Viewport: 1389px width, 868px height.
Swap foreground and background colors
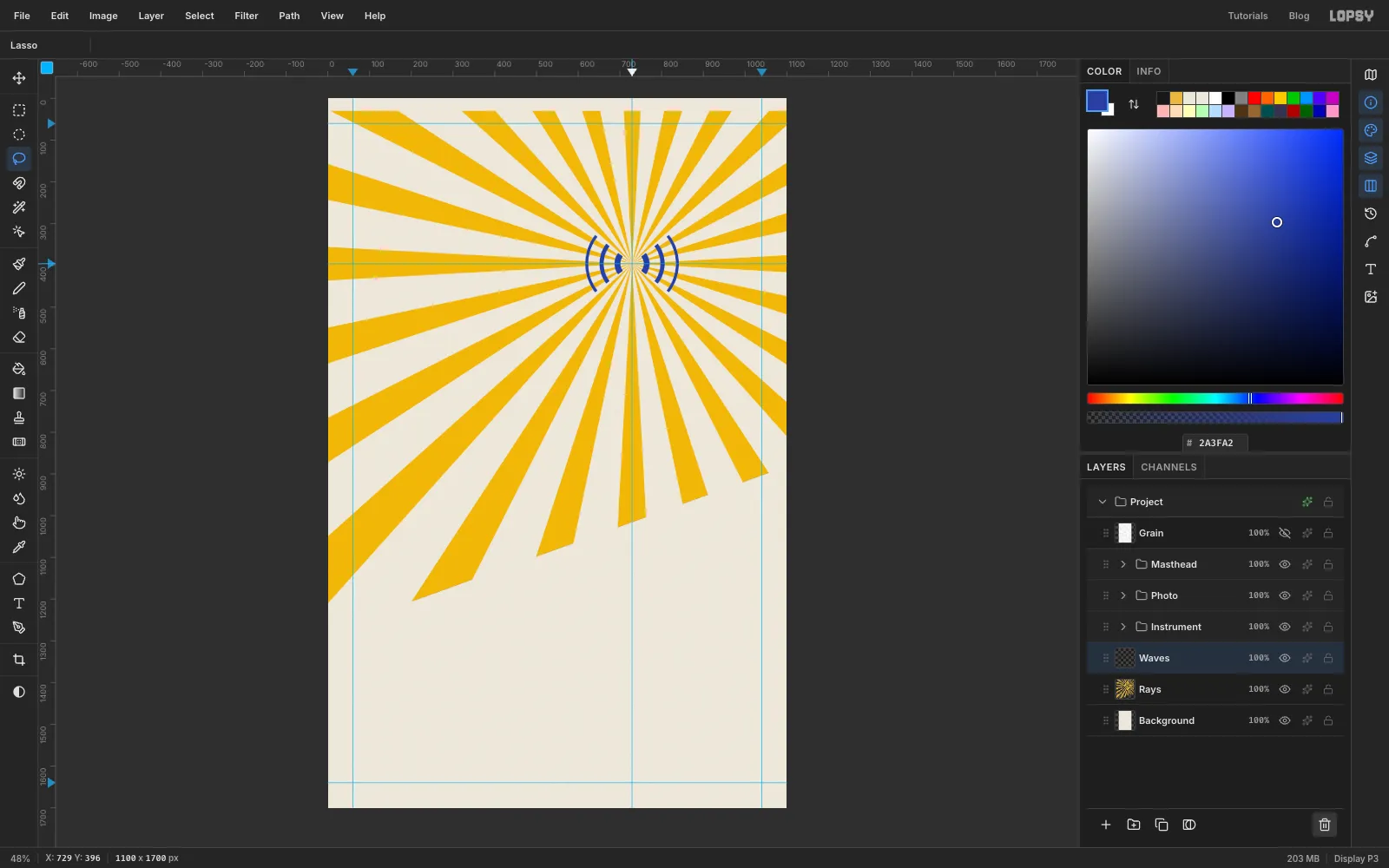point(1134,104)
